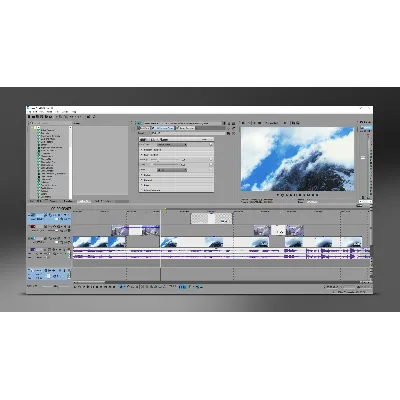The height and width of the screenshot is (400, 400).
Task: Select the checkered title clip on top track
Action: [x=211, y=218]
